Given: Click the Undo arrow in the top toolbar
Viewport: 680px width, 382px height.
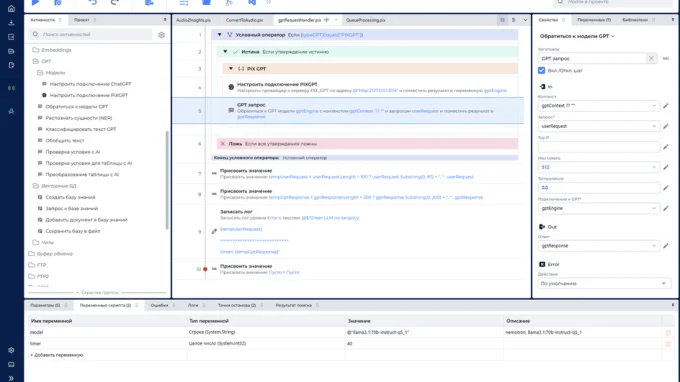Looking at the screenshot, I should [x=92, y=3].
